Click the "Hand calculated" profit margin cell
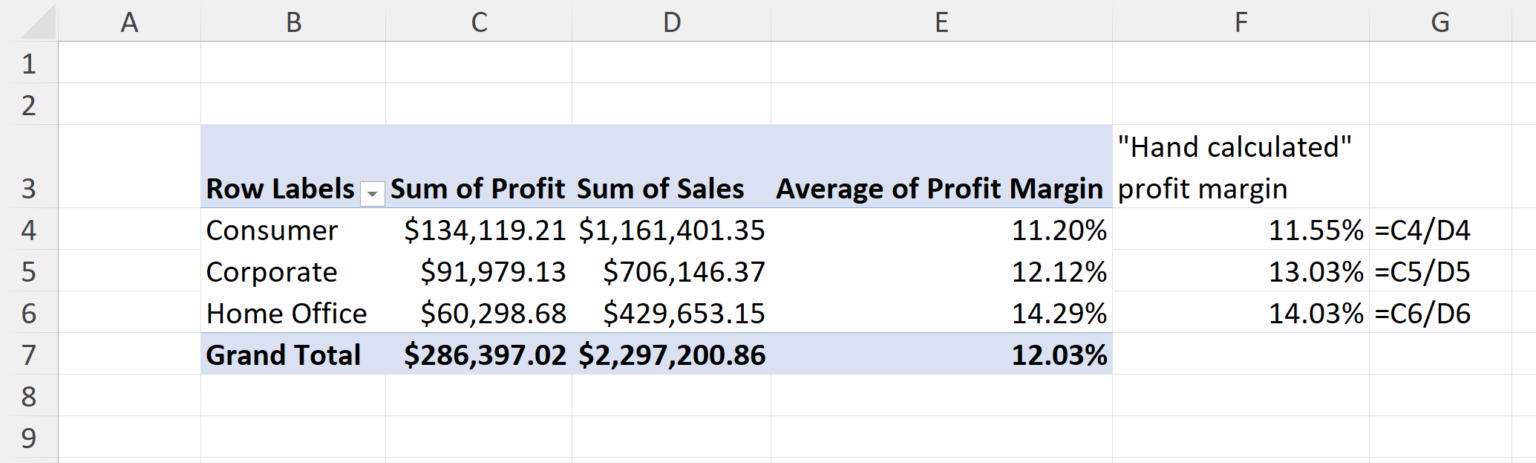Screen dimensions: 1536x463 click(1236, 168)
